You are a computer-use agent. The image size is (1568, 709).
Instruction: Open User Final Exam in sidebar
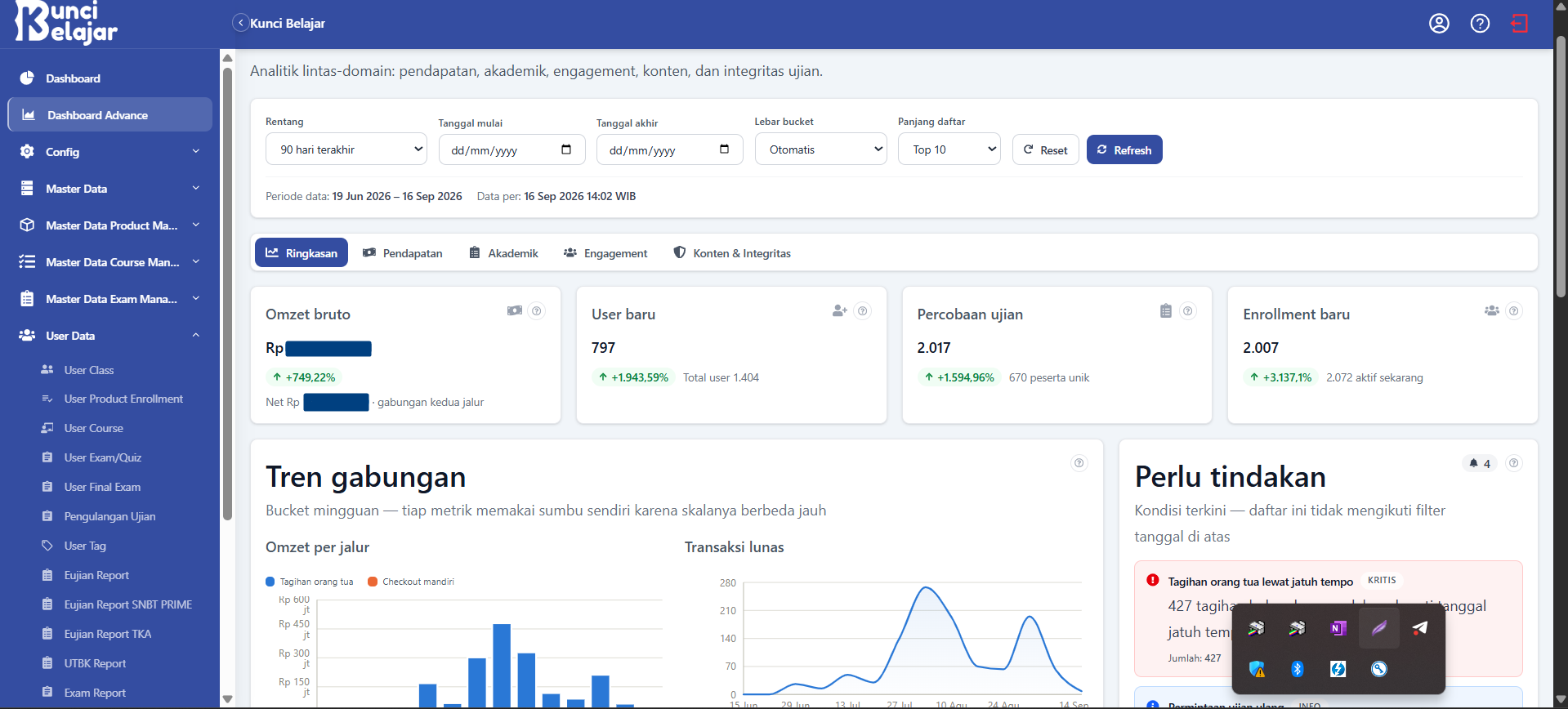point(102,487)
